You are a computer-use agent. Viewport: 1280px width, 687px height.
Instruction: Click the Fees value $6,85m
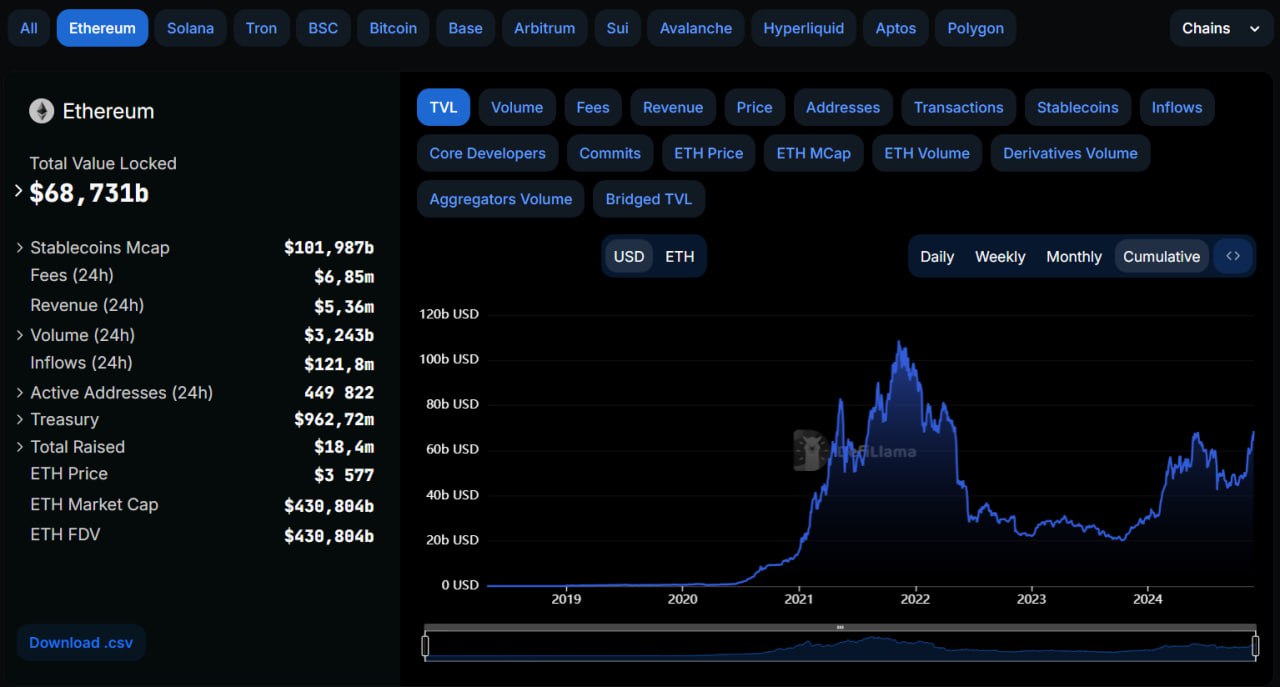pyautogui.click(x=344, y=276)
